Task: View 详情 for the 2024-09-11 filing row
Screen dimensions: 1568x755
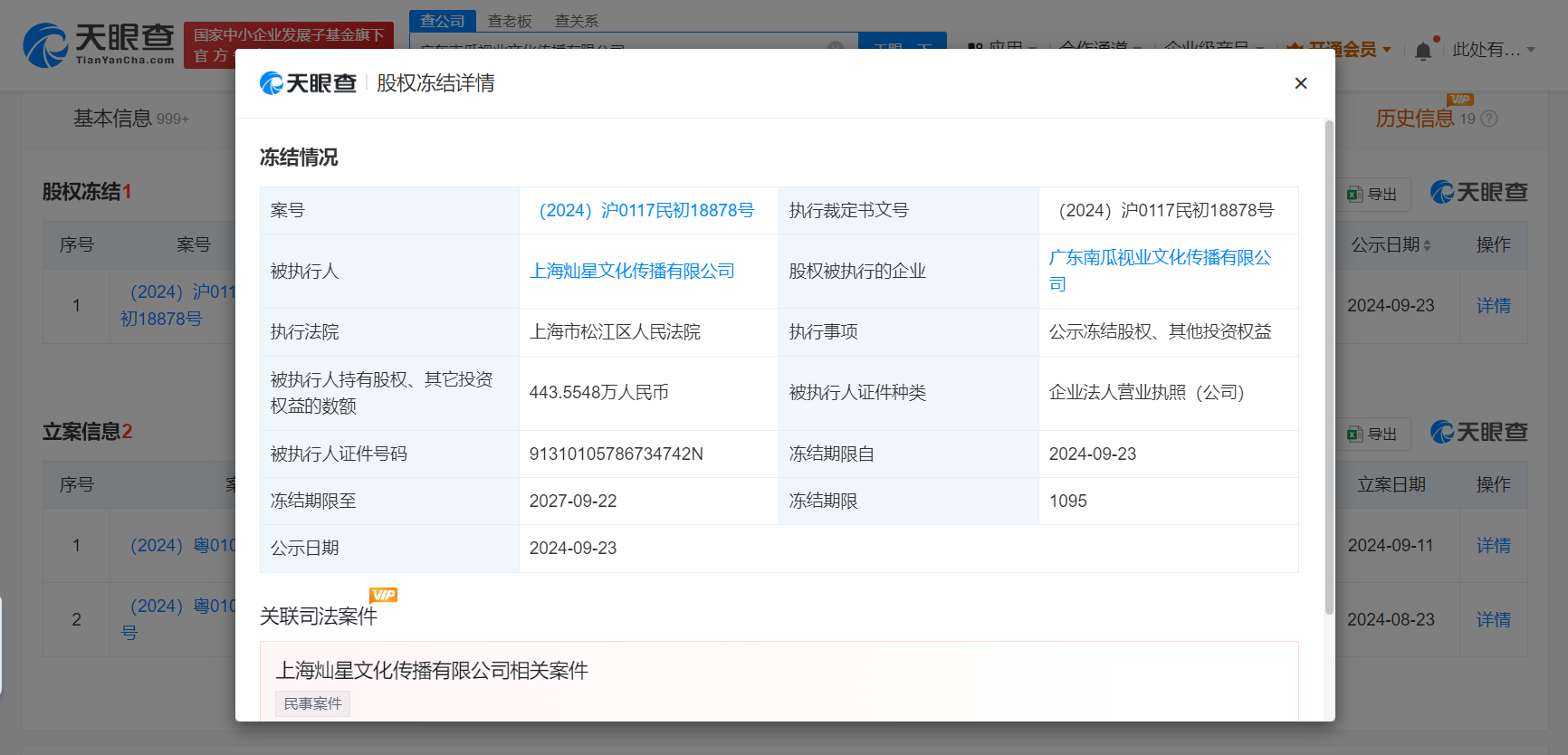Action: tap(1494, 546)
